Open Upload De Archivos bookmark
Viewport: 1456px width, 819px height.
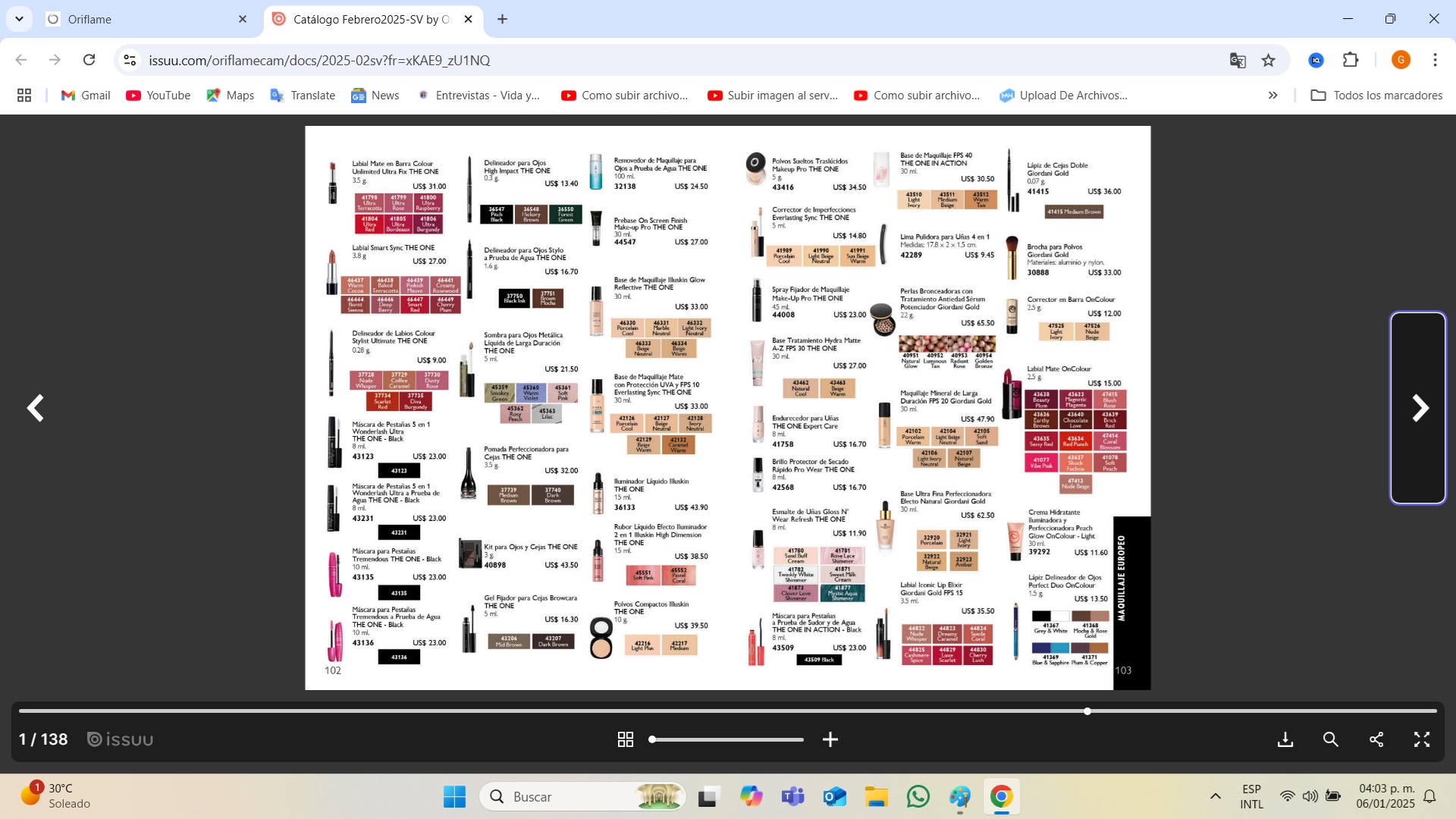pyautogui.click(x=1063, y=95)
